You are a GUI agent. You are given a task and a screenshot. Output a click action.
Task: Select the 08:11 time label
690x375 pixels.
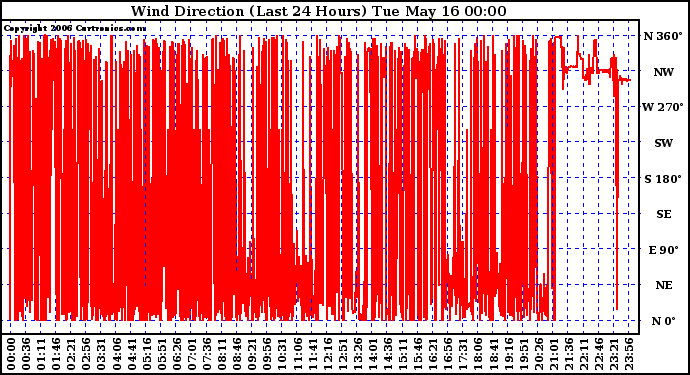pyautogui.click(x=222, y=354)
